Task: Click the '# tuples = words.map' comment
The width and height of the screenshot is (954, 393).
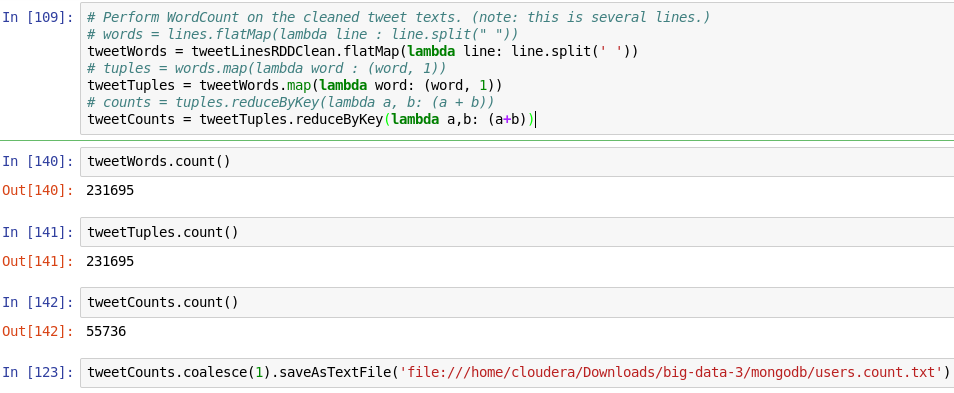Action: click(266, 68)
